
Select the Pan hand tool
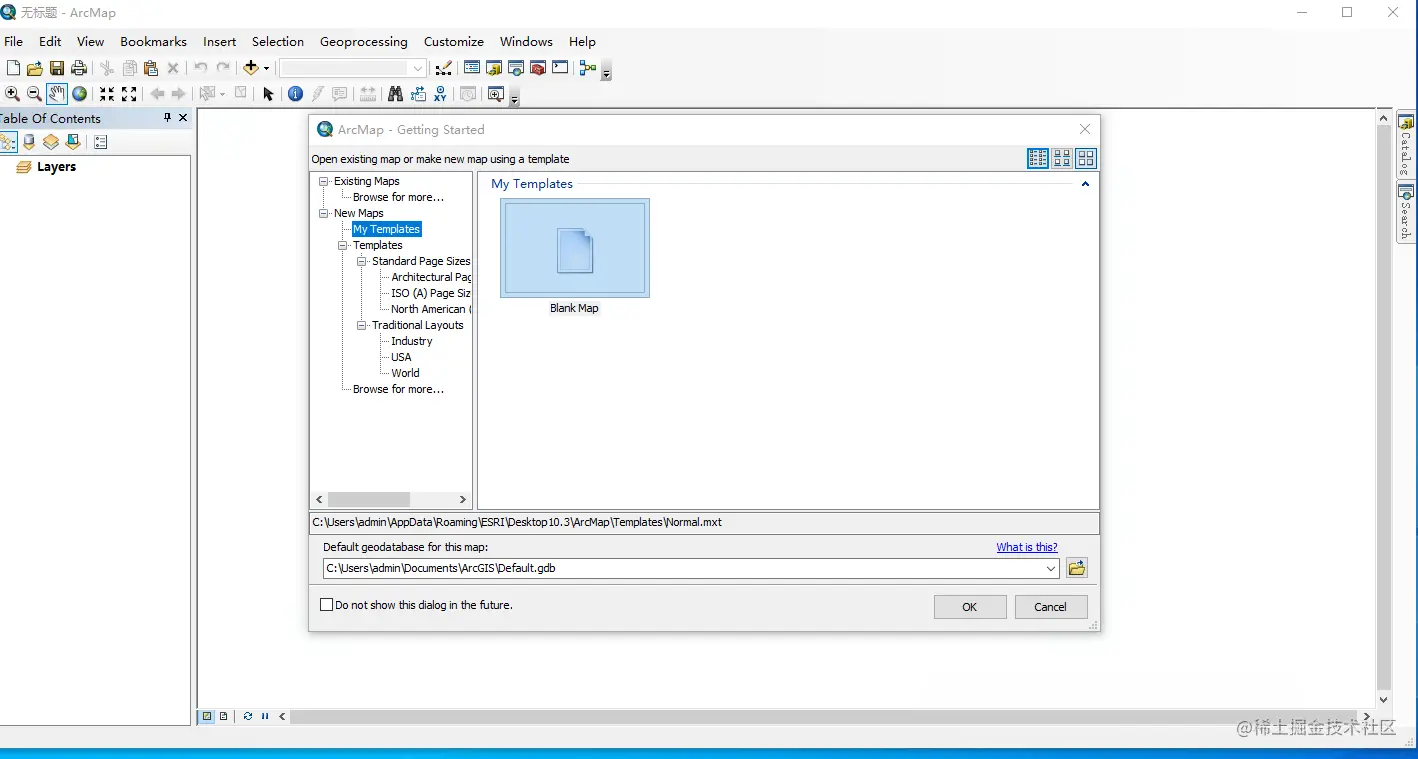(x=57, y=94)
